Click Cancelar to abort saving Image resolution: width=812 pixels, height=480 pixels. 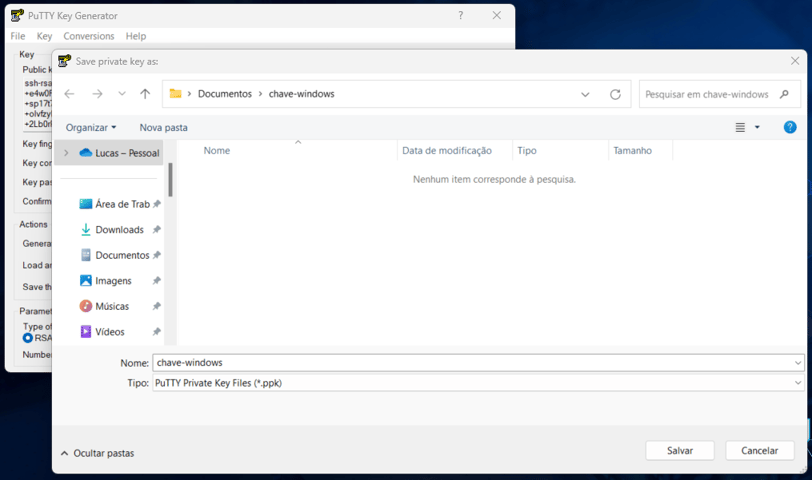pyautogui.click(x=760, y=450)
